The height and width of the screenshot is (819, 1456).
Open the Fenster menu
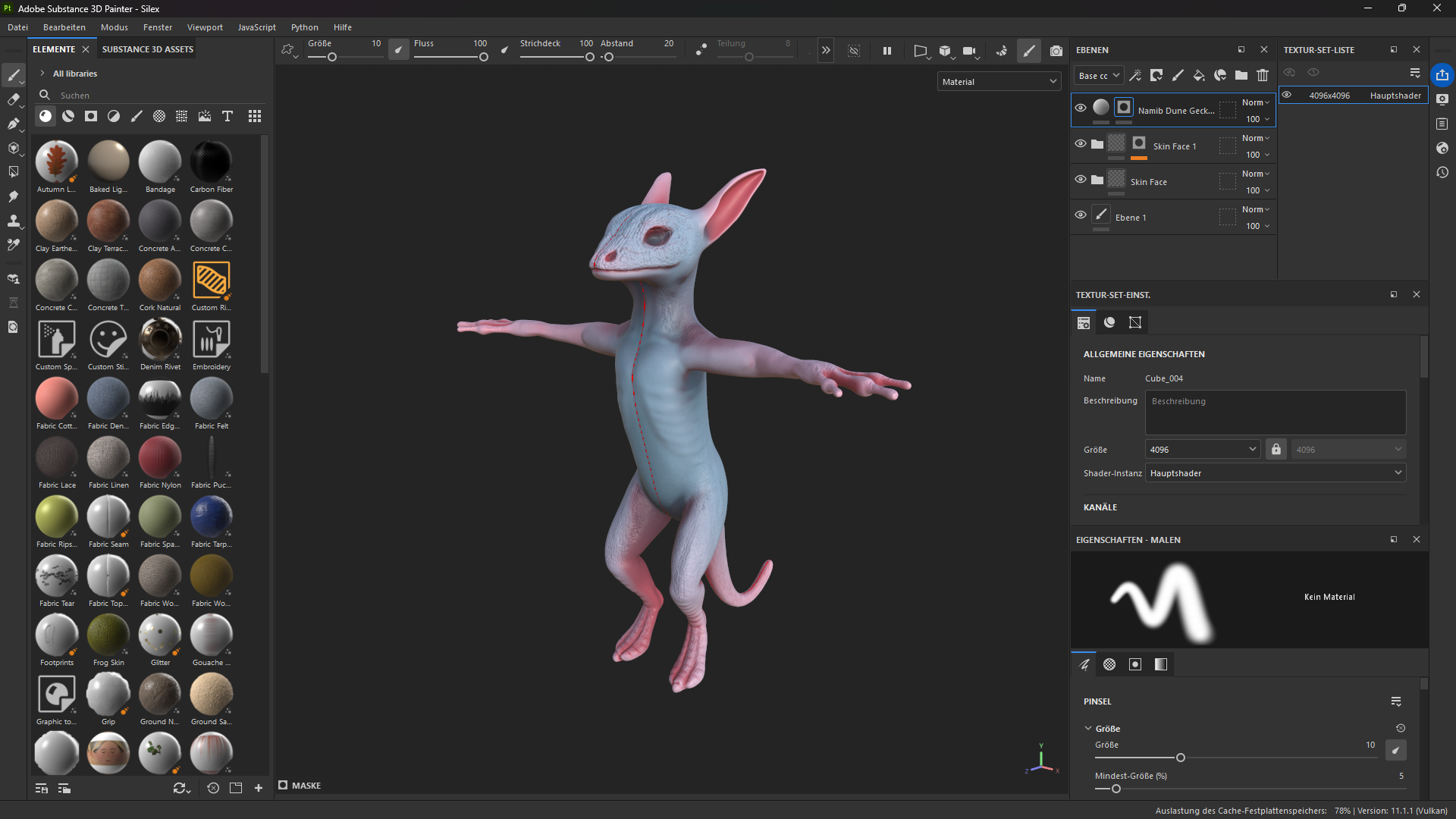click(x=158, y=27)
